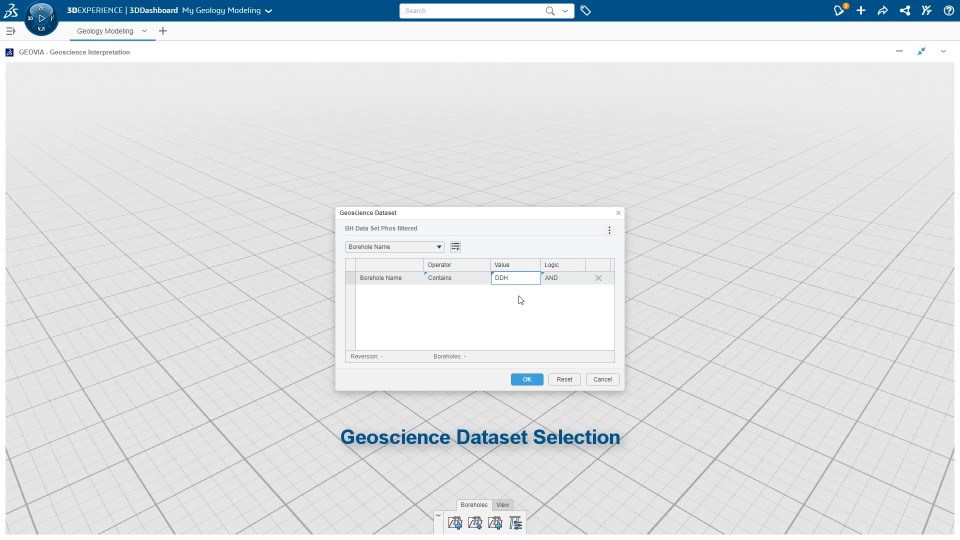
Task: Click the Value column header
Action: [516, 265]
